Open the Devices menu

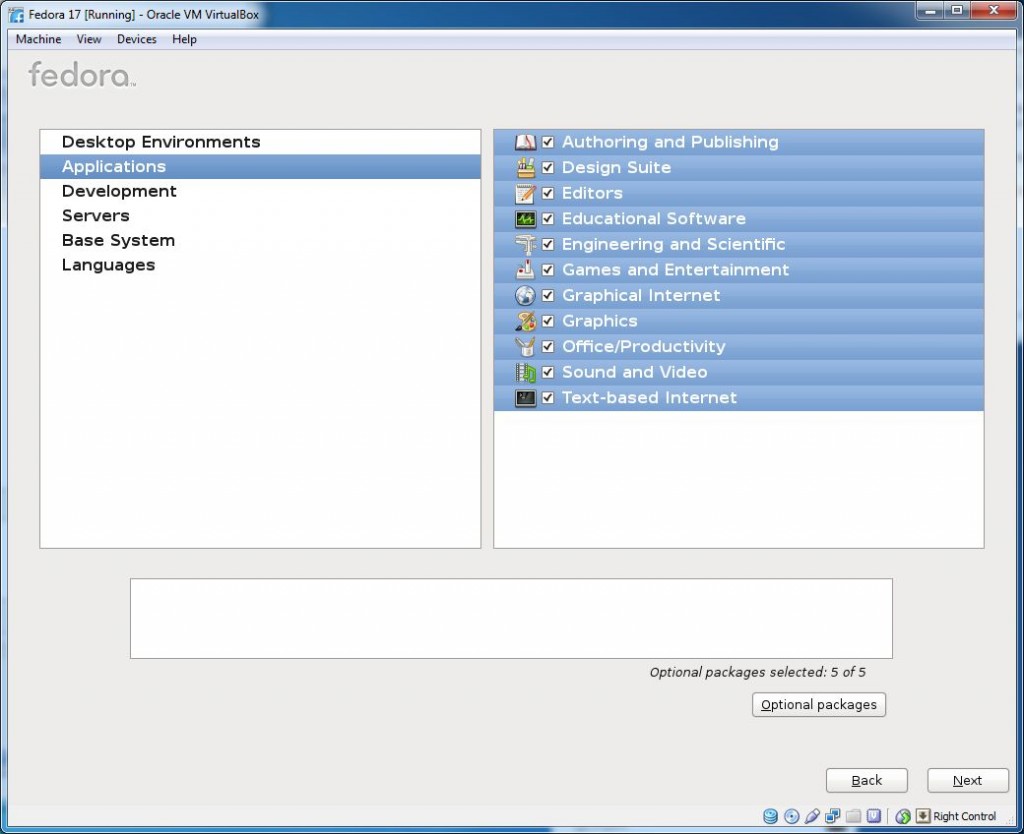point(136,39)
